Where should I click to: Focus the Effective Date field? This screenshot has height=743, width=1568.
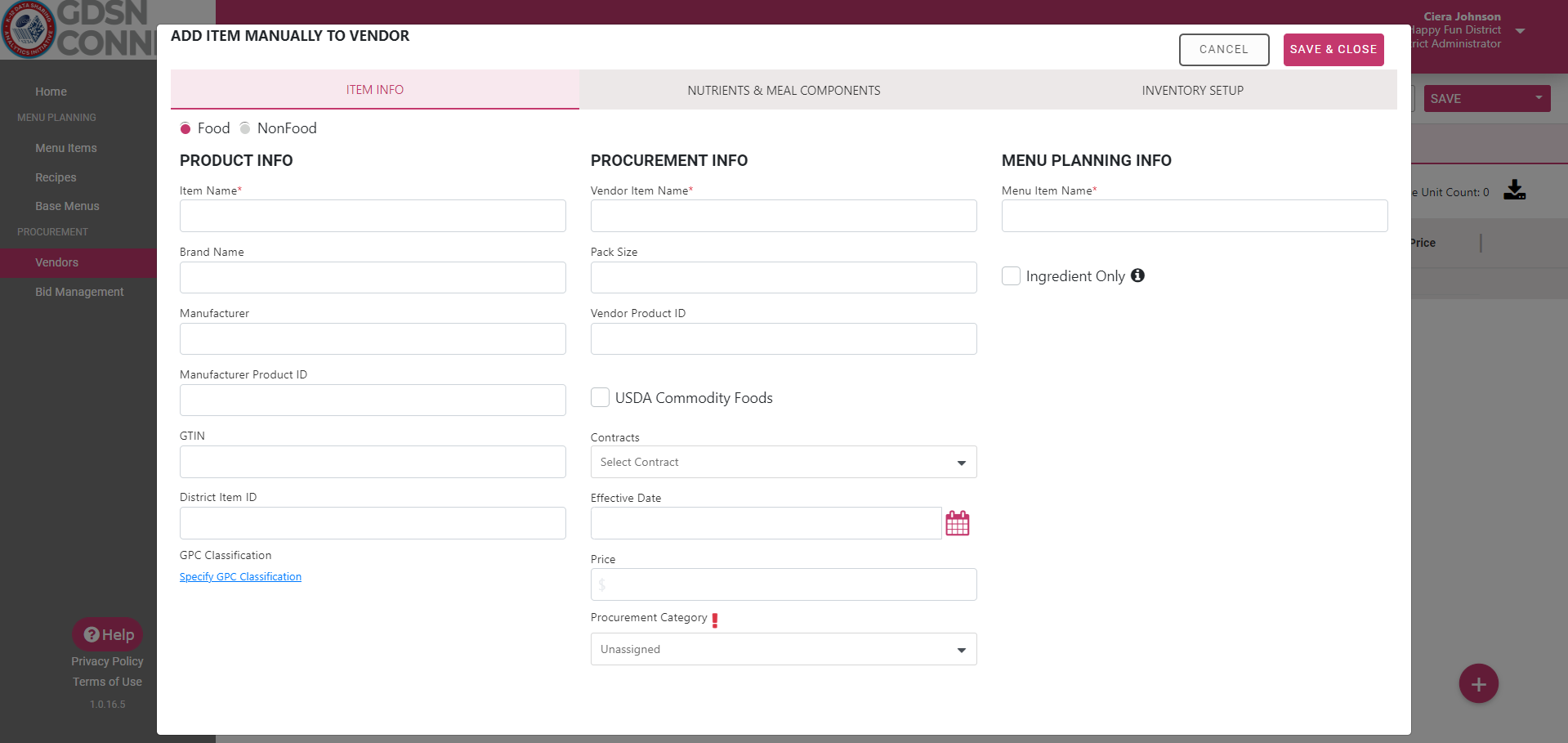[766, 523]
